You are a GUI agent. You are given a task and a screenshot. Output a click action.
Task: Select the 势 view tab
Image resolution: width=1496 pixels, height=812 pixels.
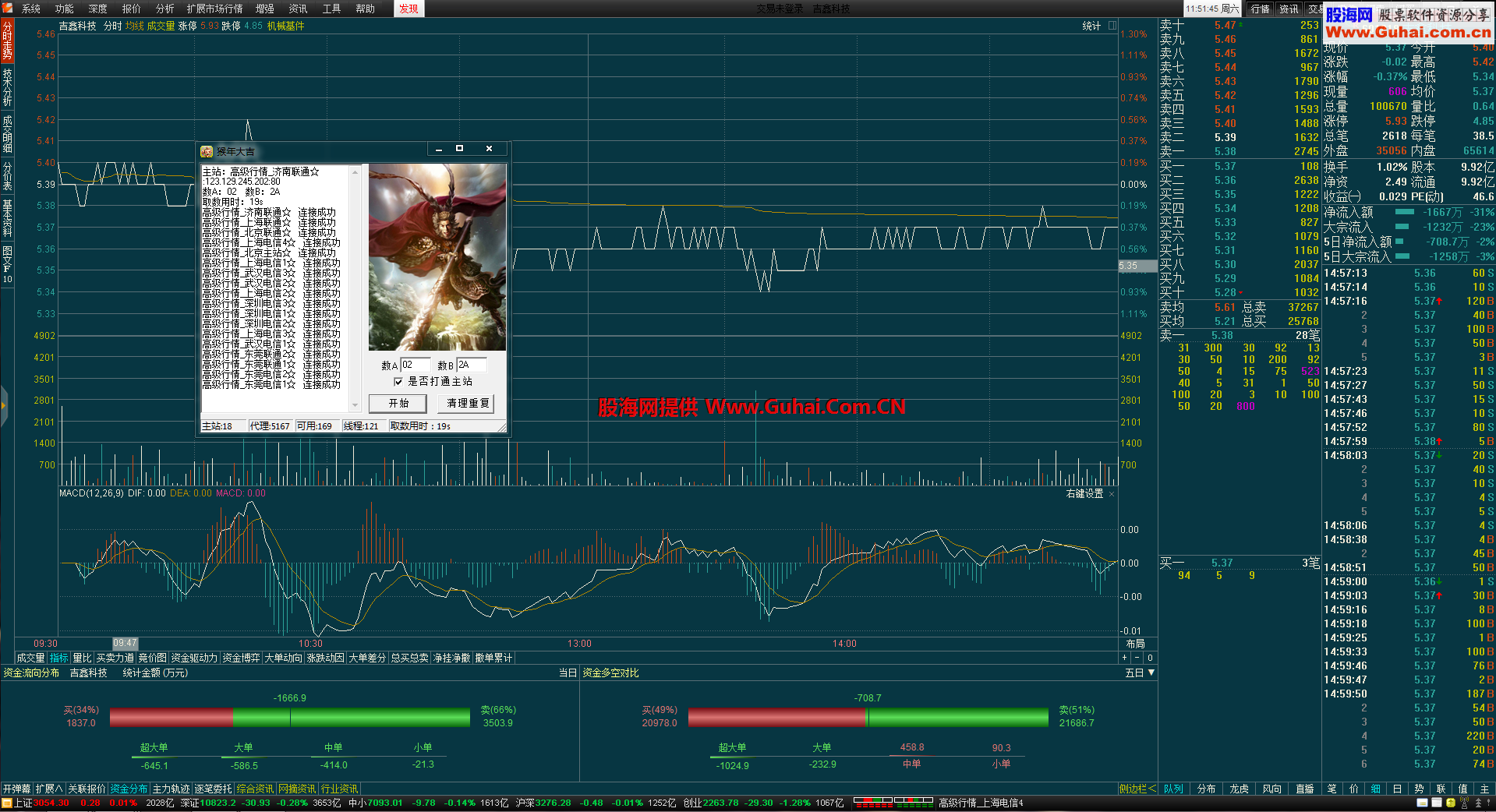(x=1419, y=789)
